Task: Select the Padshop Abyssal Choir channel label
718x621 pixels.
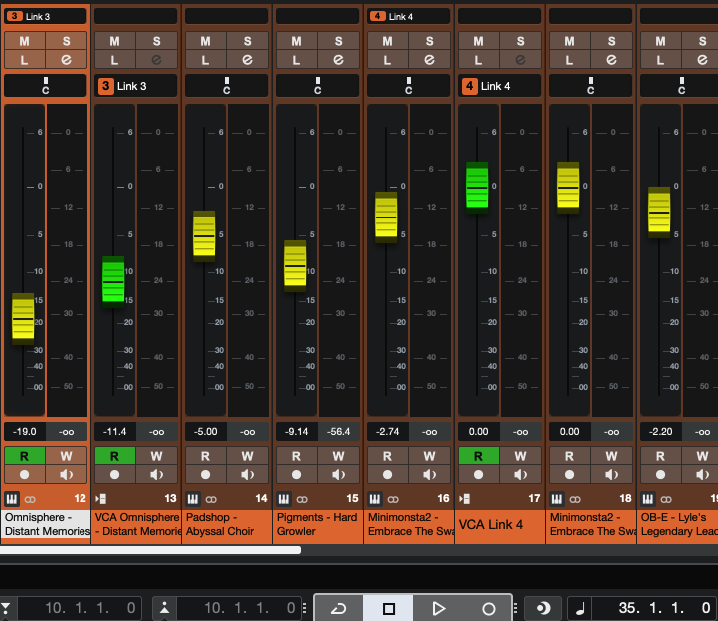Action: [226, 524]
